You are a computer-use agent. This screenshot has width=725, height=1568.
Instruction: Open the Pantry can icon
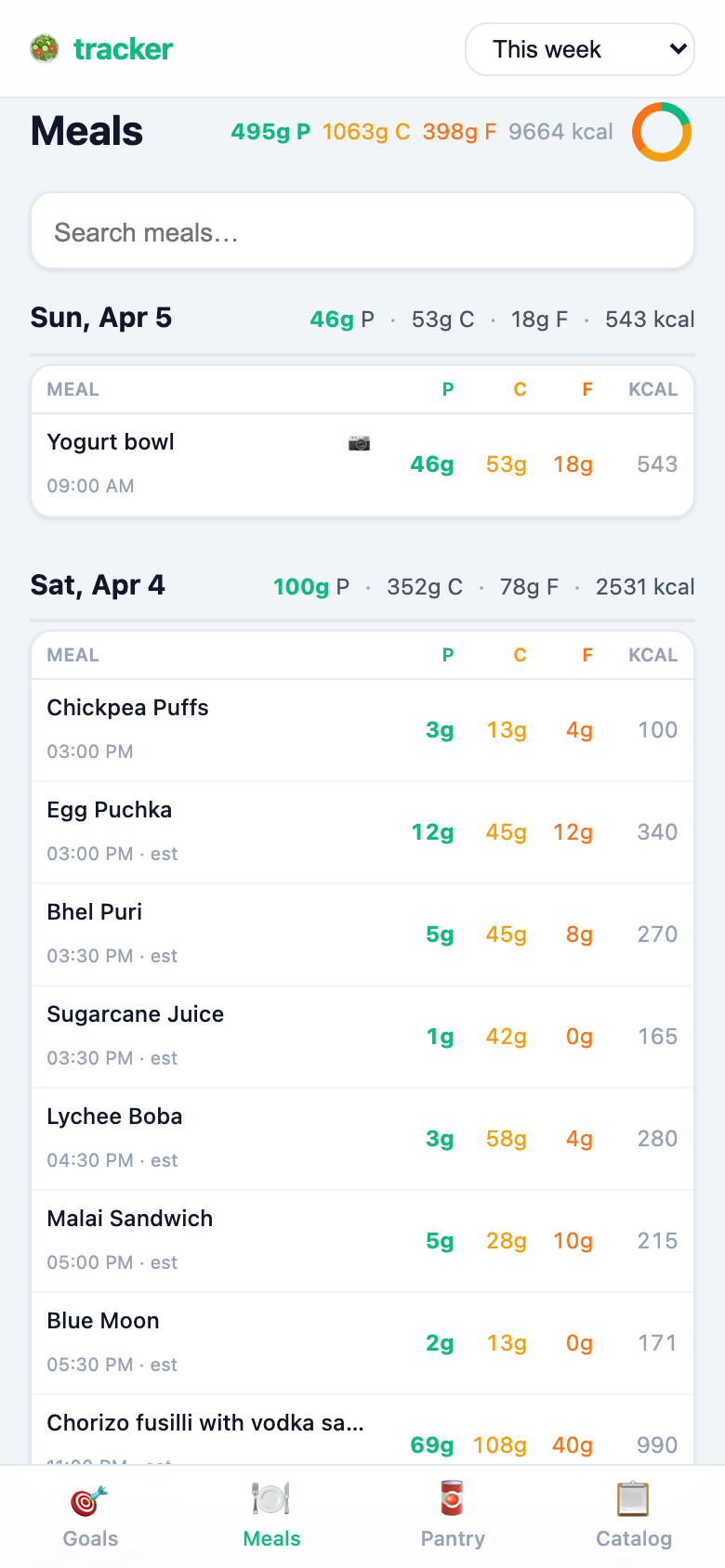(453, 1499)
